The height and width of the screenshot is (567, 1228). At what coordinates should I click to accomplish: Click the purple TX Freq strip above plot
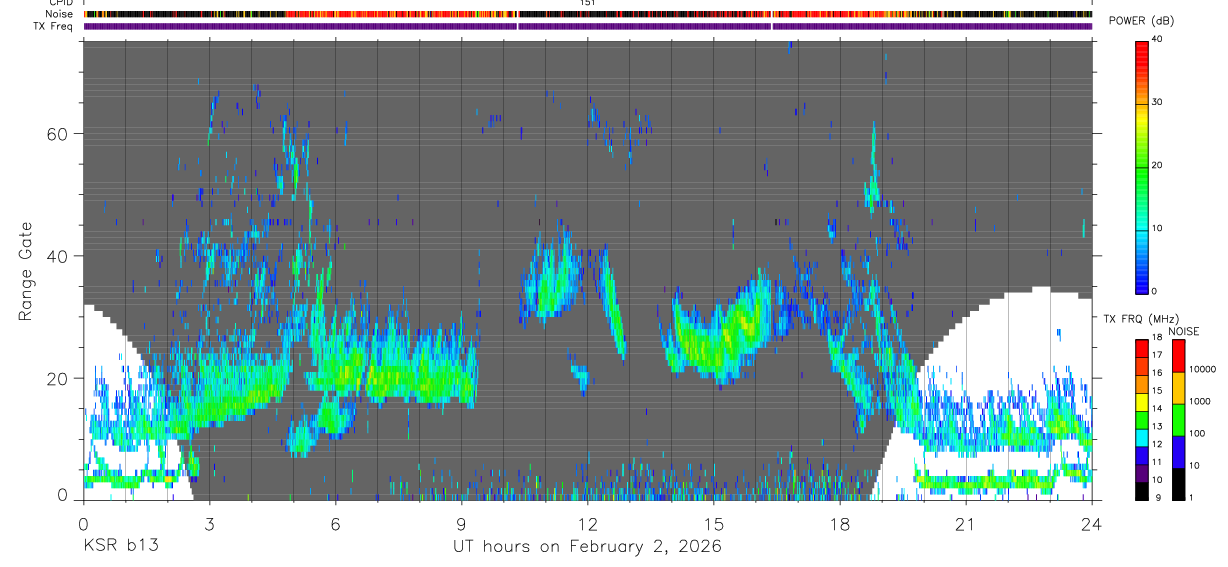588,26
